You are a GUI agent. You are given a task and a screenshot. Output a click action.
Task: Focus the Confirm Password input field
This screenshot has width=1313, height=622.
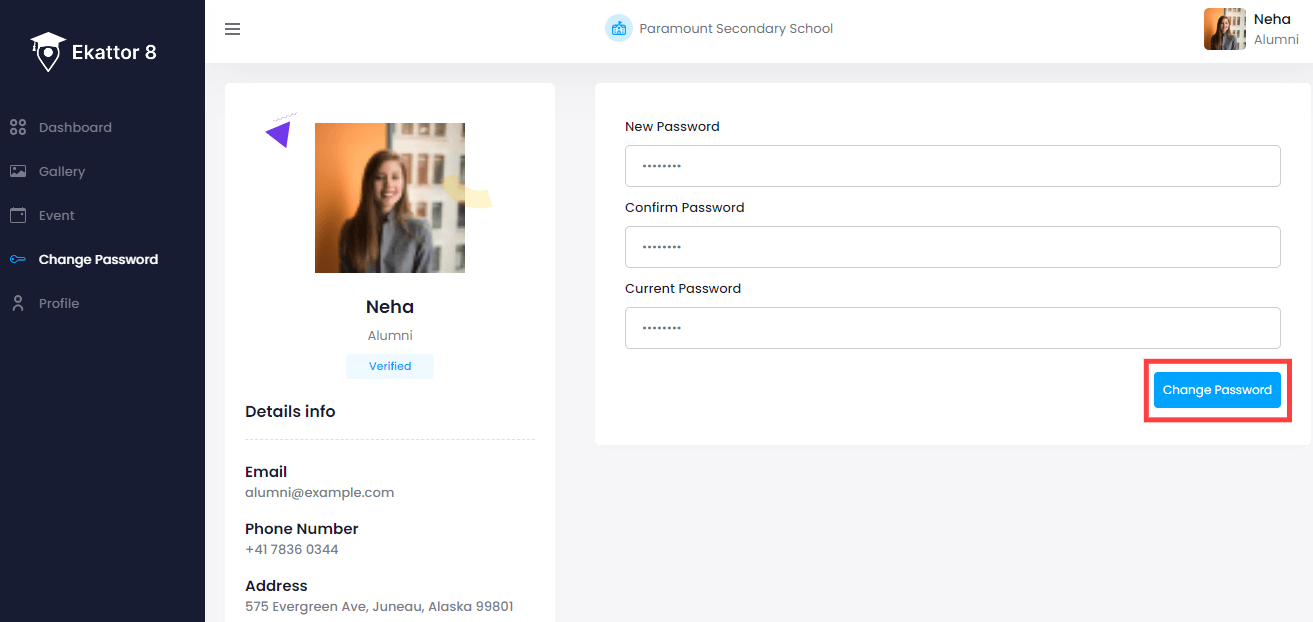[952, 247]
